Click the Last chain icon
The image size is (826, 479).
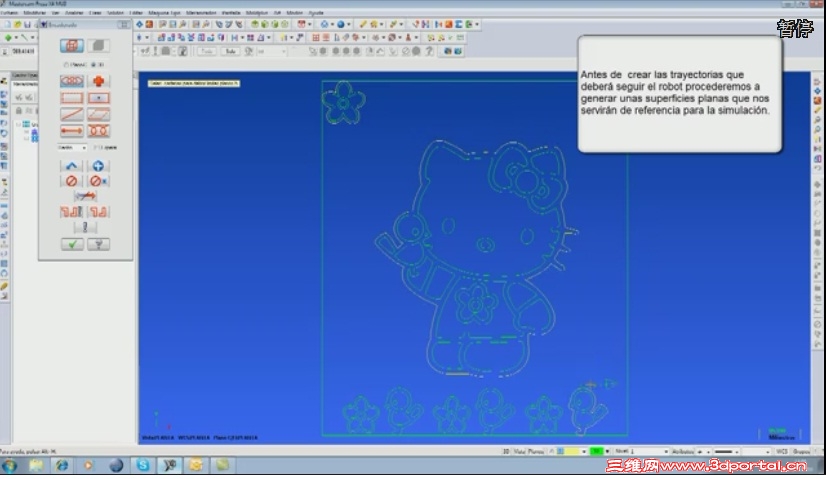tap(72, 166)
